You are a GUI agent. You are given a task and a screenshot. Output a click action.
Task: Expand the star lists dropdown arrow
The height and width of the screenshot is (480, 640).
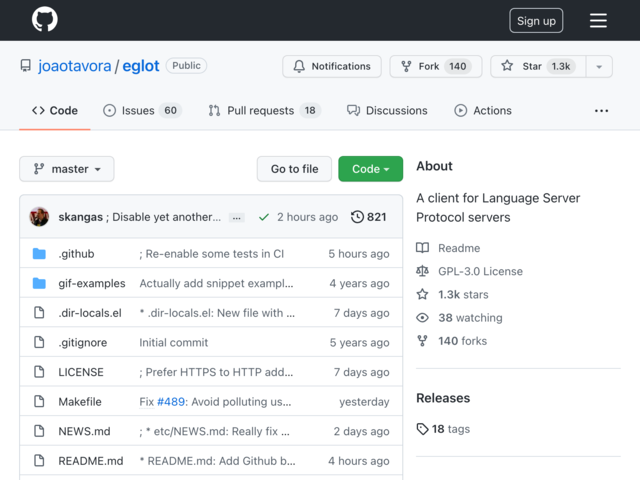click(599, 67)
